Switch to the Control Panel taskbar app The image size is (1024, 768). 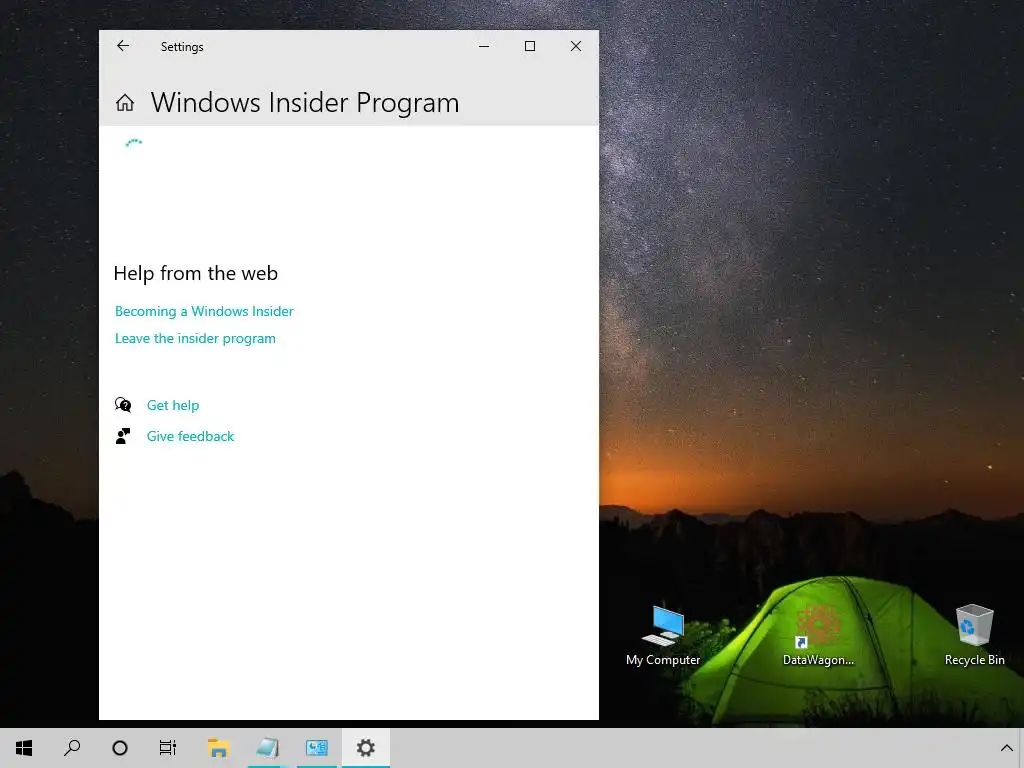click(317, 748)
